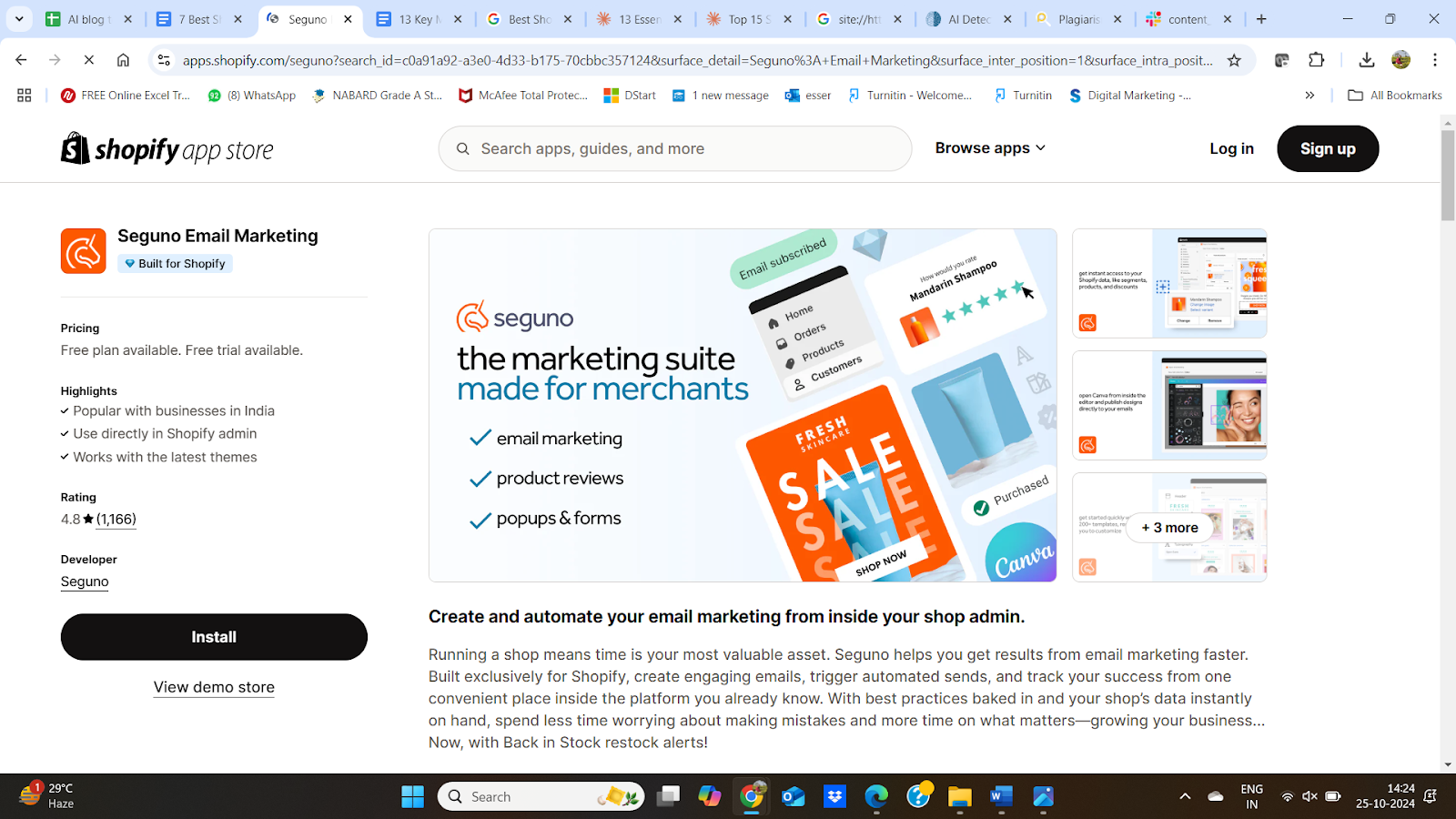The width and height of the screenshot is (1456, 819).
Task: Click the Built for Shopify badge
Action: (x=175, y=264)
